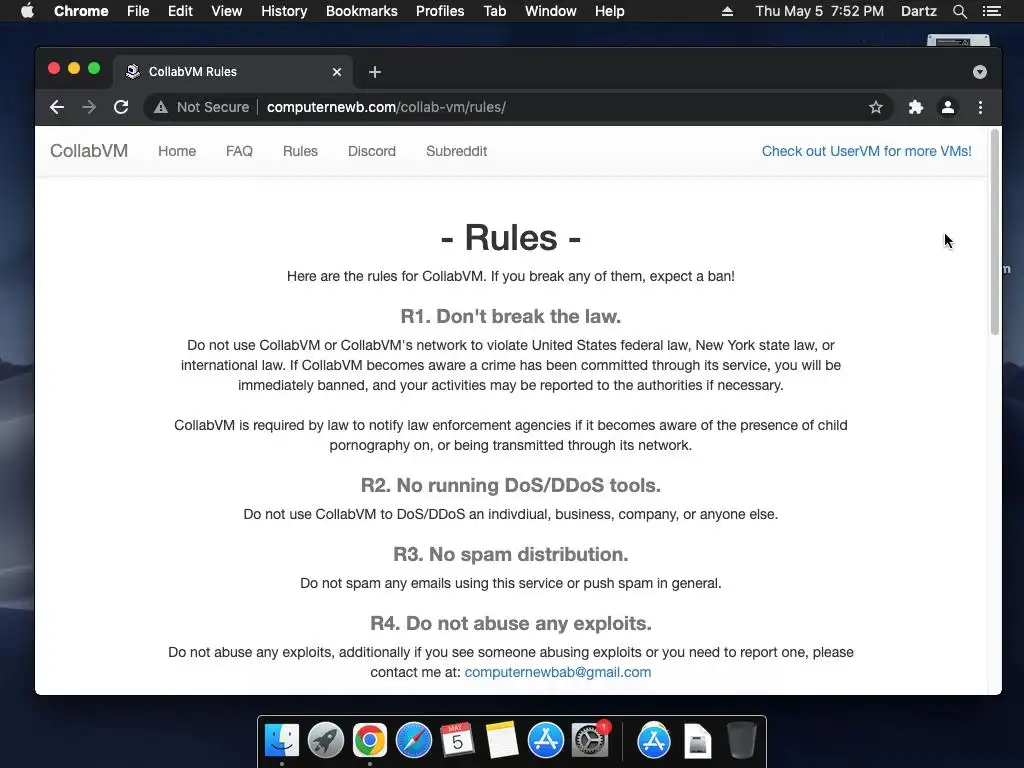Open Notification Center list icon

991,11
